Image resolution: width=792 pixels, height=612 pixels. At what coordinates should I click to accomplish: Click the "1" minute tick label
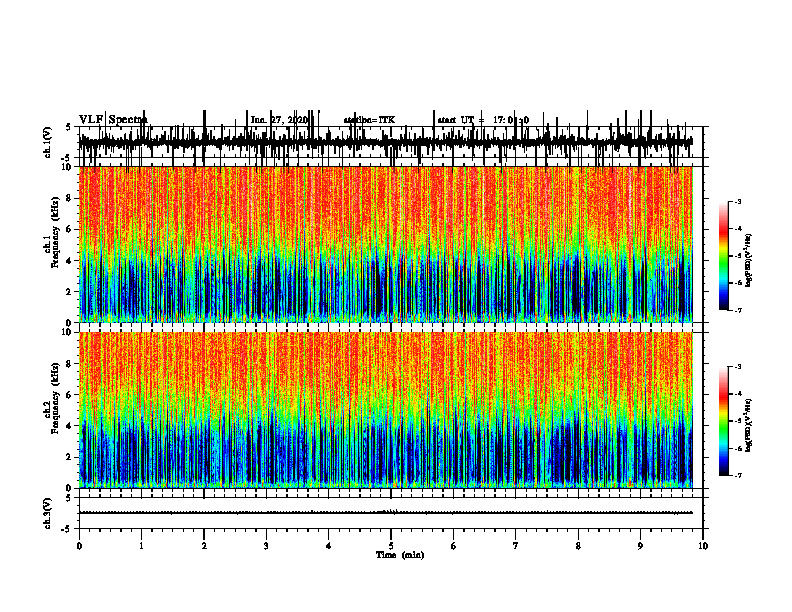coord(141,546)
